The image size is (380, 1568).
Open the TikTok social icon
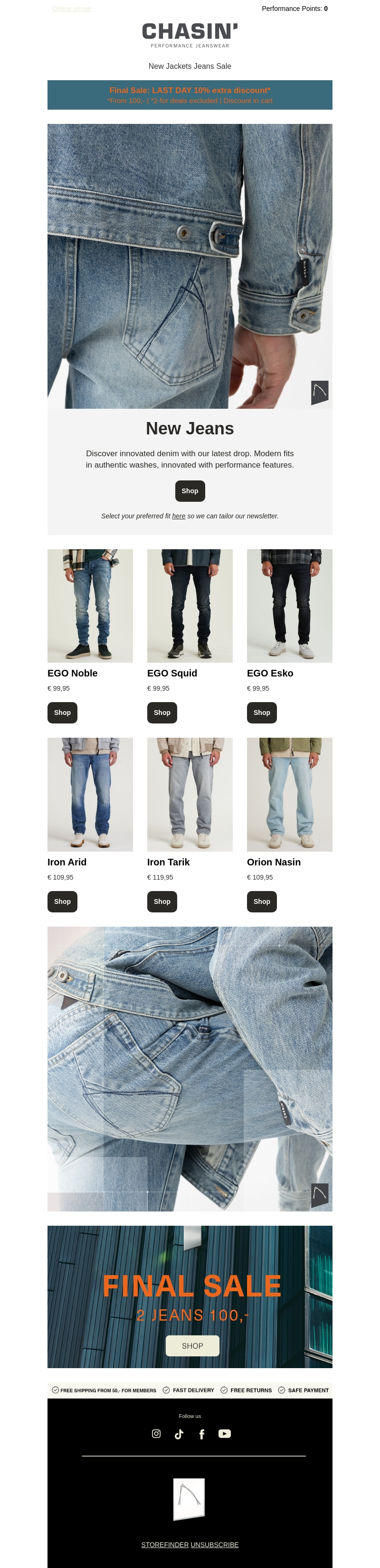tap(179, 1434)
